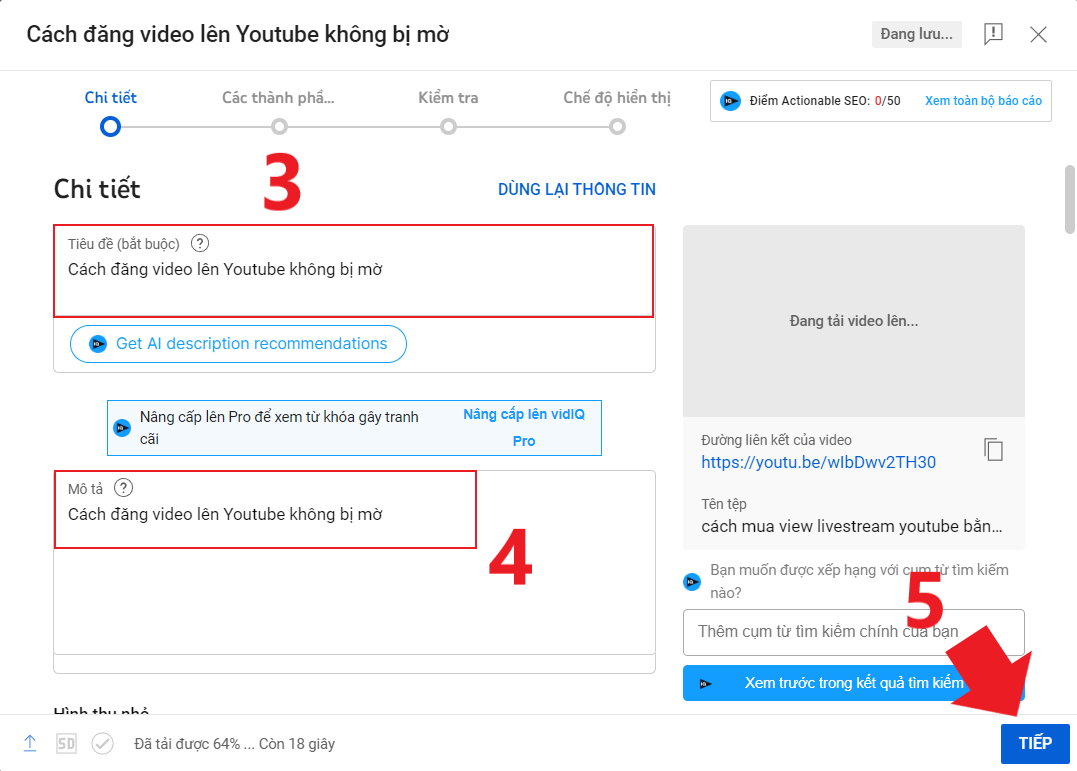The height and width of the screenshot is (771, 1077).
Task: Click Get AI description recommendations button
Action: click(x=238, y=343)
